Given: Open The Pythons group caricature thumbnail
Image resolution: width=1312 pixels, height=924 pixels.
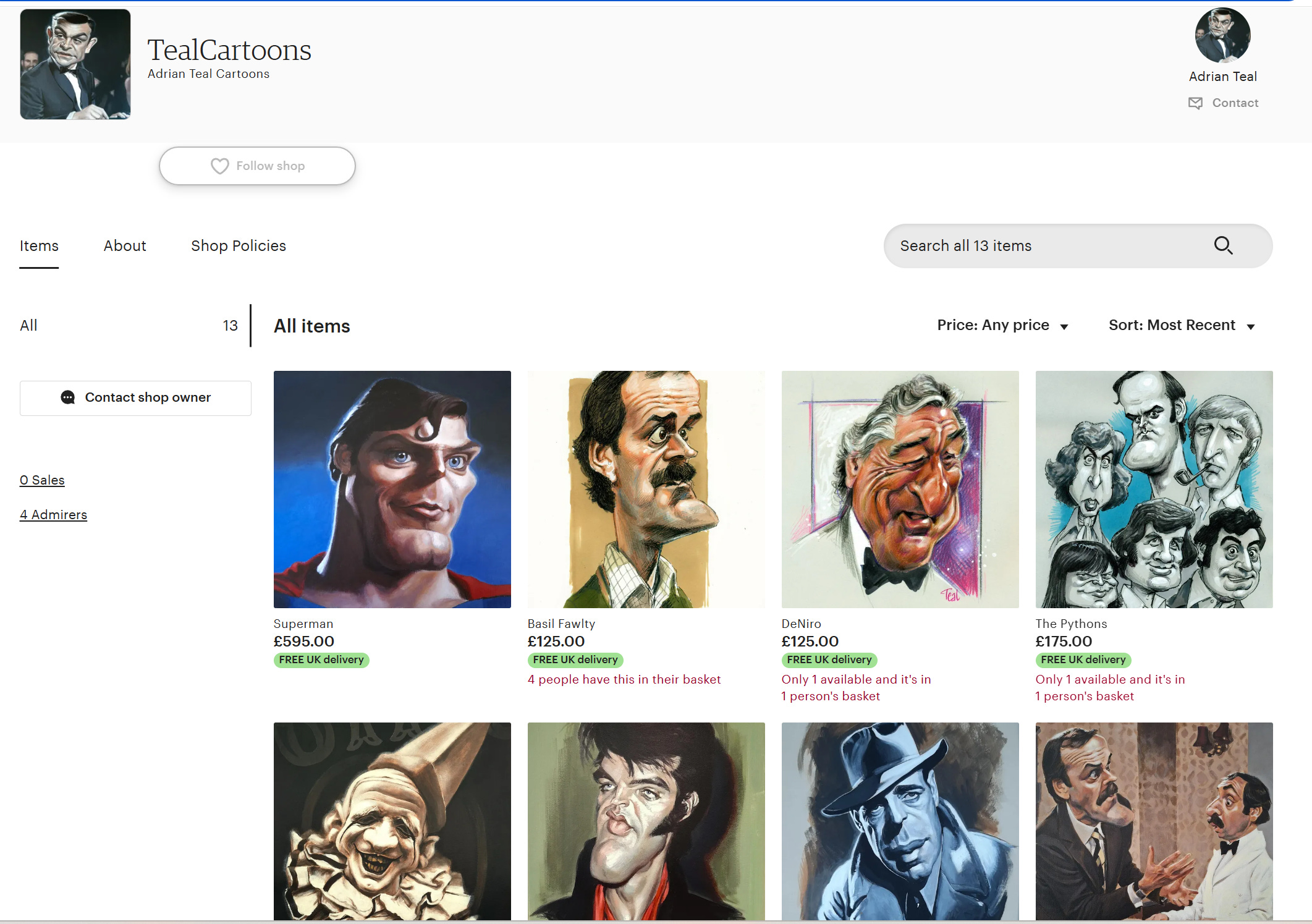Looking at the screenshot, I should point(1154,490).
